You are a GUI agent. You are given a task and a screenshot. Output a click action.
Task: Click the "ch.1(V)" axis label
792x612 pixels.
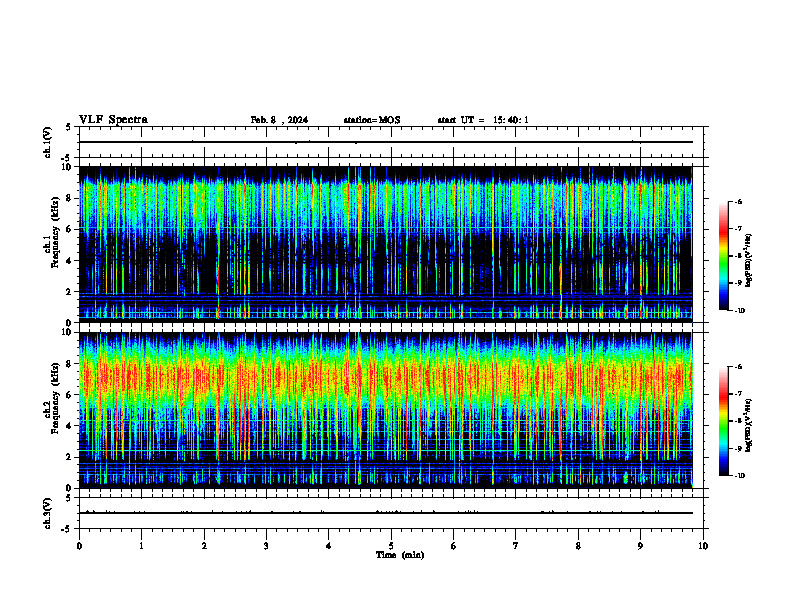click(x=47, y=142)
